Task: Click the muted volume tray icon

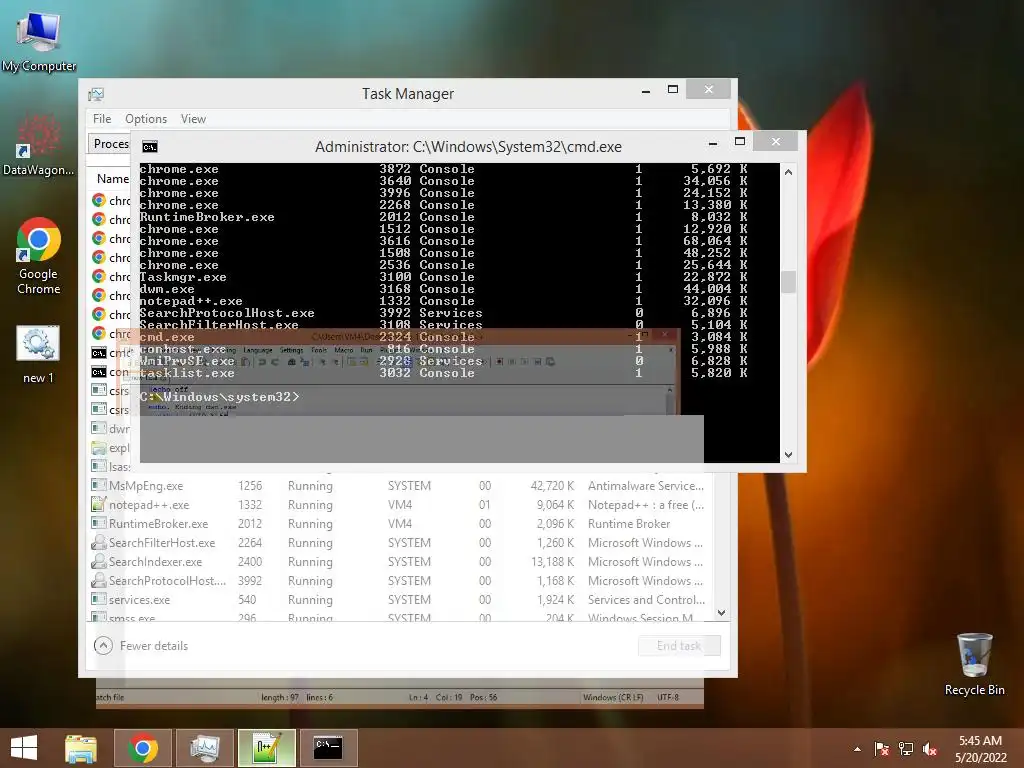Action: pyautogui.click(x=930, y=749)
